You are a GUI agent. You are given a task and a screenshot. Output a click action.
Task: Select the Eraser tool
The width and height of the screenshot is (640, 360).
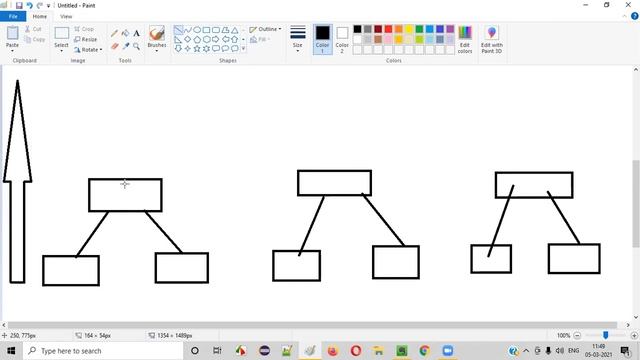point(114,46)
